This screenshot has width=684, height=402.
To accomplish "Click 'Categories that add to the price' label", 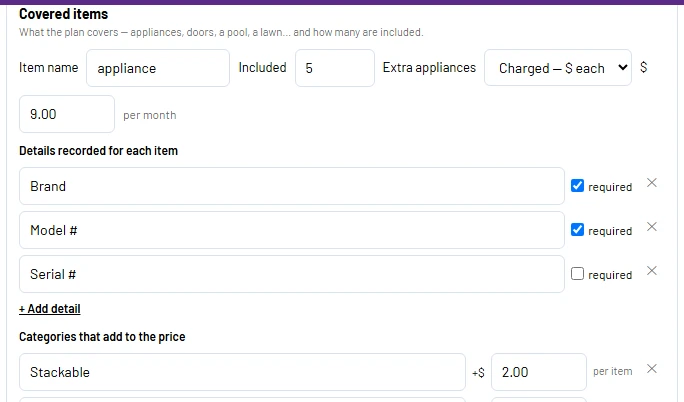I will point(102,337).
